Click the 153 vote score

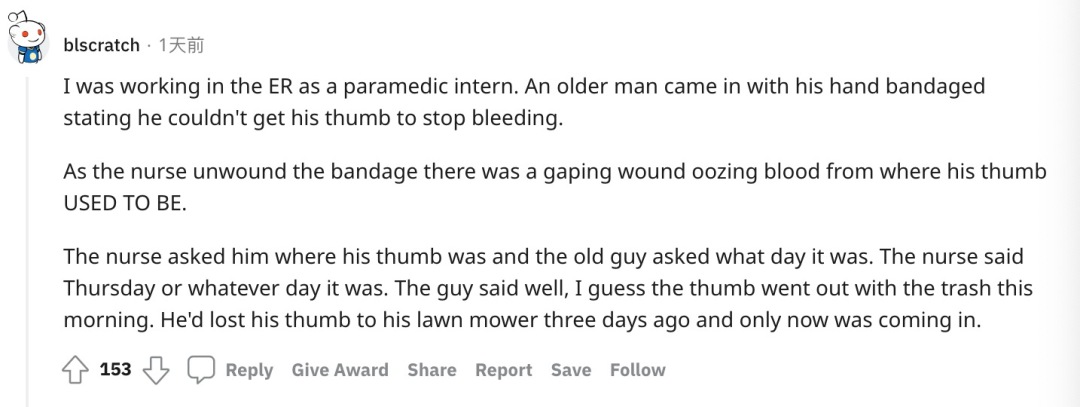coord(116,370)
